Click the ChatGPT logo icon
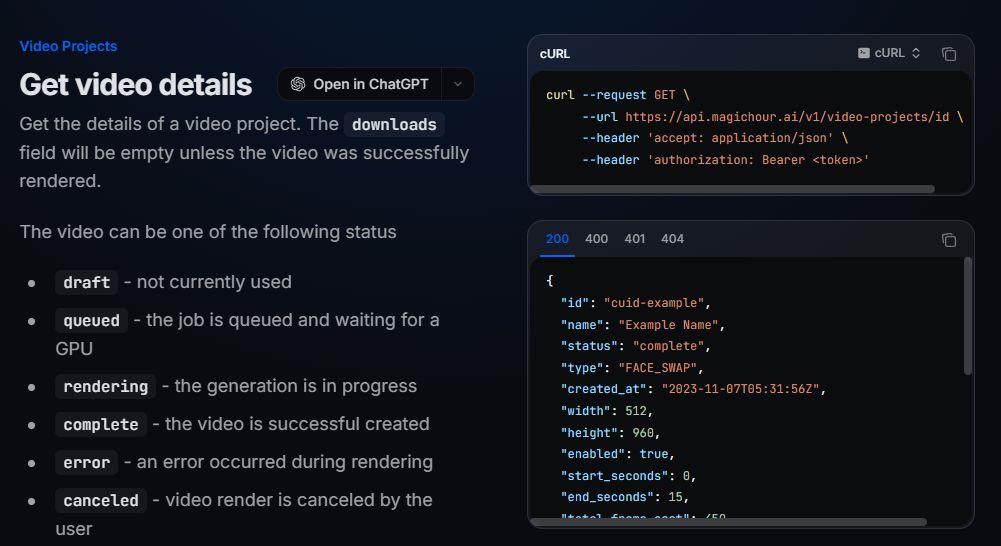 tap(297, 84)
